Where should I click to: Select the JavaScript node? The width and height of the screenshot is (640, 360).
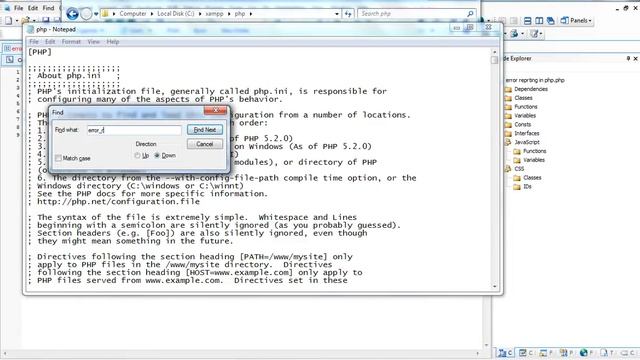(527, 142)
